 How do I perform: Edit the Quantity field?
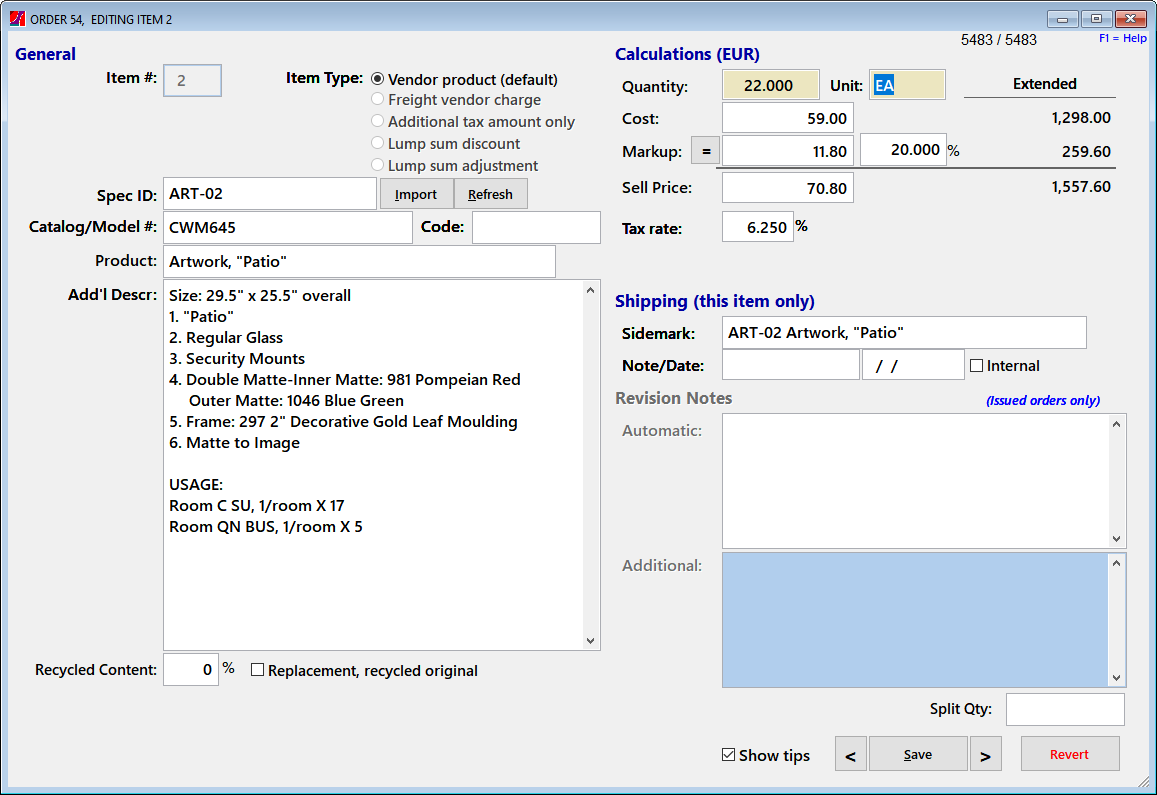(x=770, y=85)
